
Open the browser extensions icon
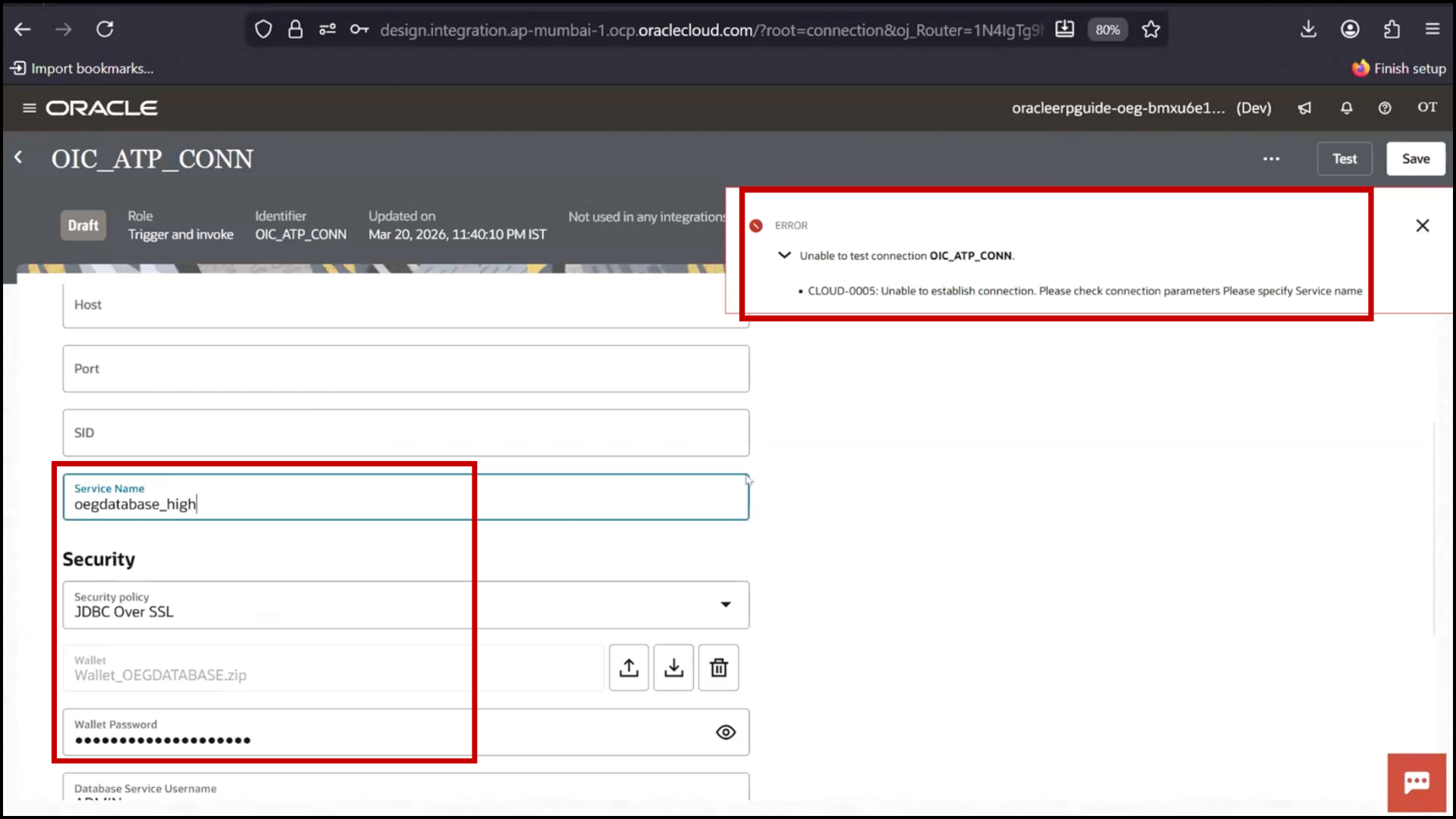click(x=1392, y=30)
